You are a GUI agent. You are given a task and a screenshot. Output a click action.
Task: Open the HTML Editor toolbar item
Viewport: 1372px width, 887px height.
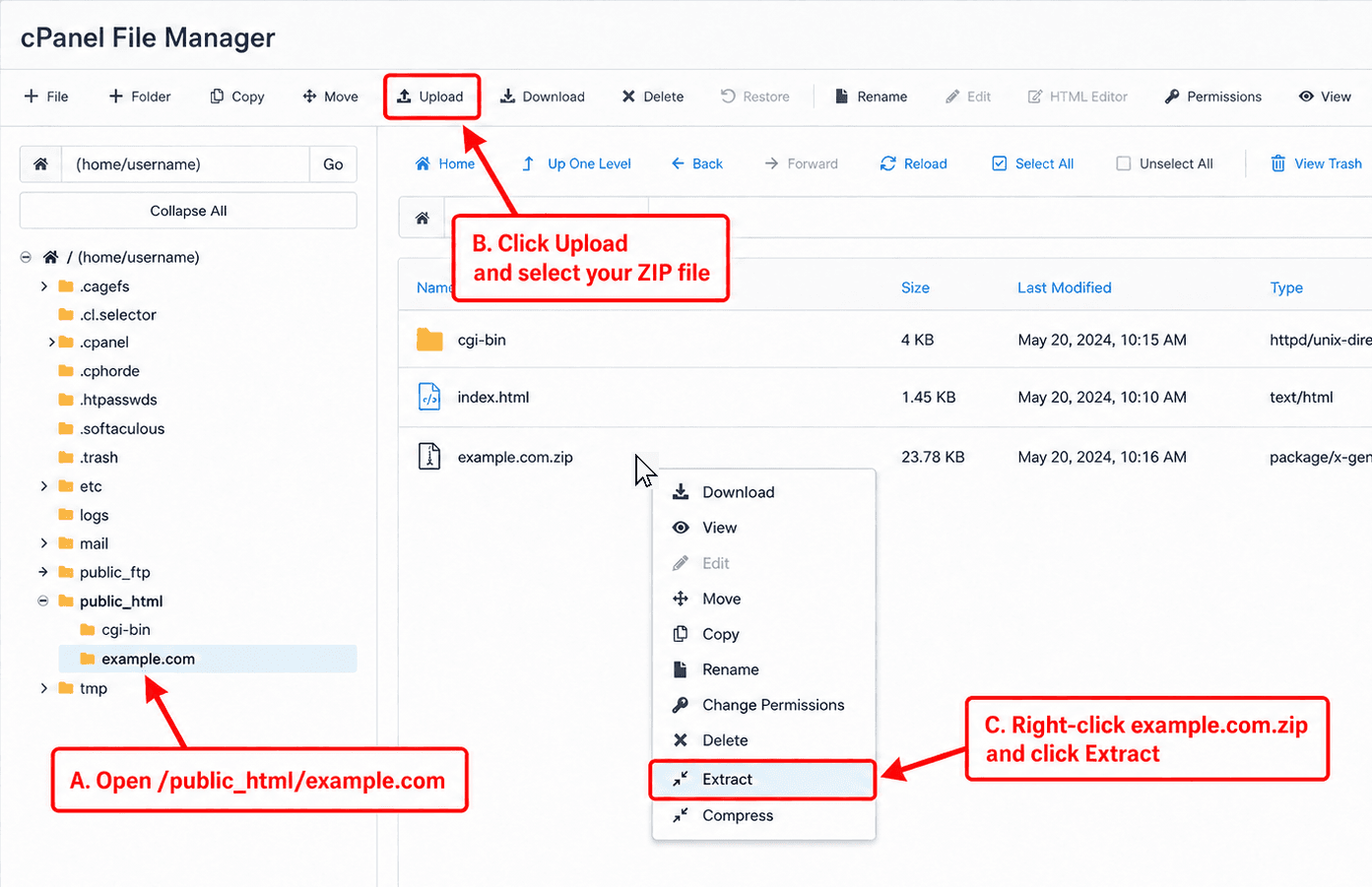1078,96
